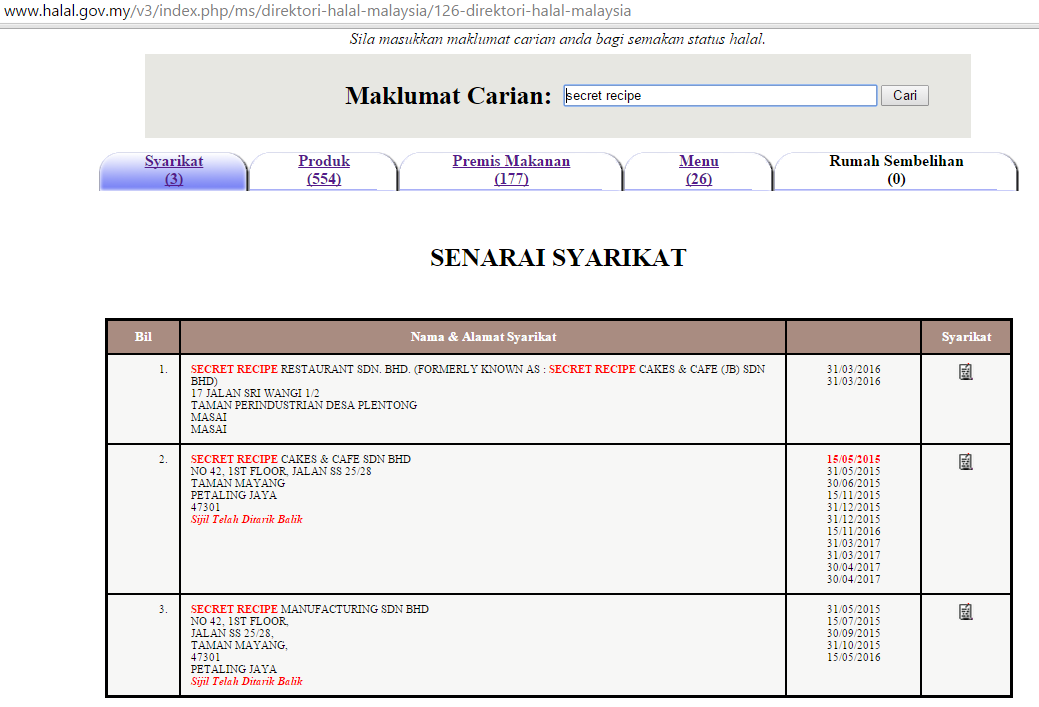Open company details icon for Secret Recipe Manufacturing
Screen dimensions: 1039x707
[x=965, y=612]
